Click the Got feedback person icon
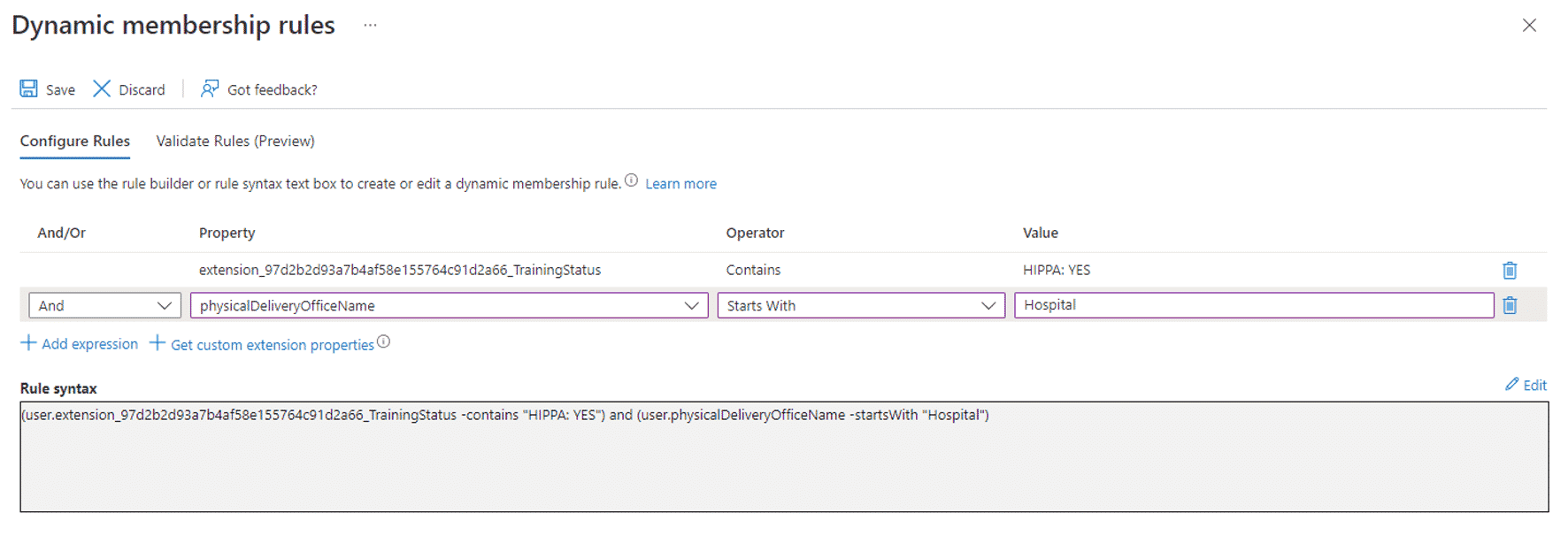Viewport: 1568px width, 536px height. [210, 88]
